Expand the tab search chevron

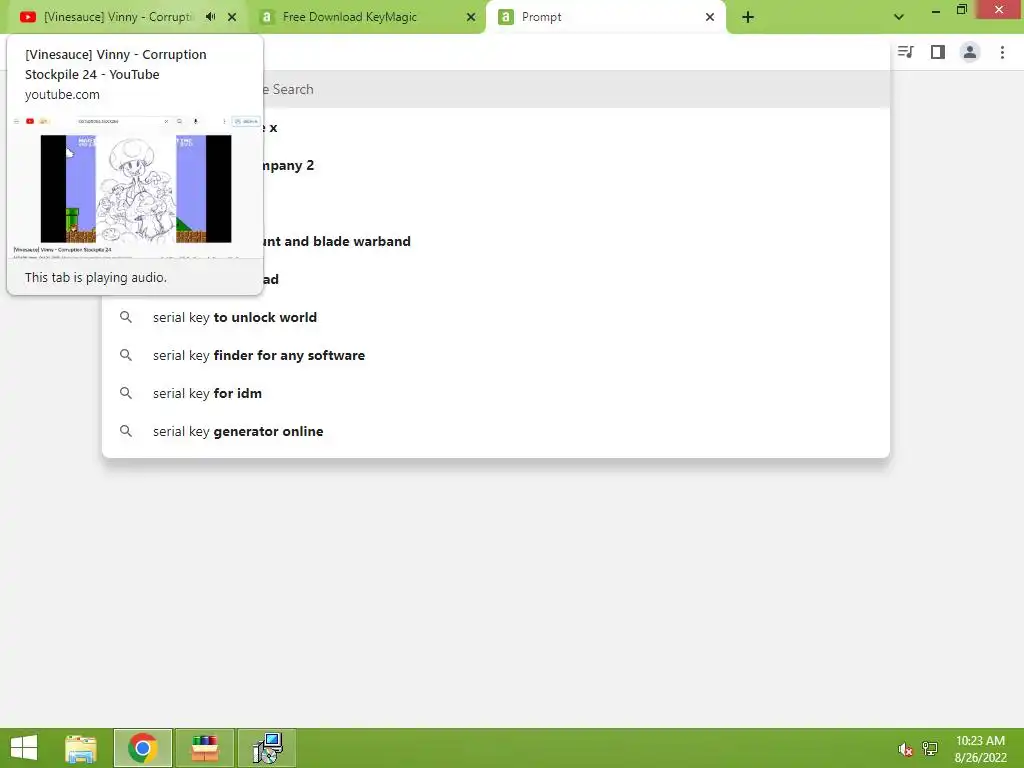pyautogui.click(x=899, y=17)
